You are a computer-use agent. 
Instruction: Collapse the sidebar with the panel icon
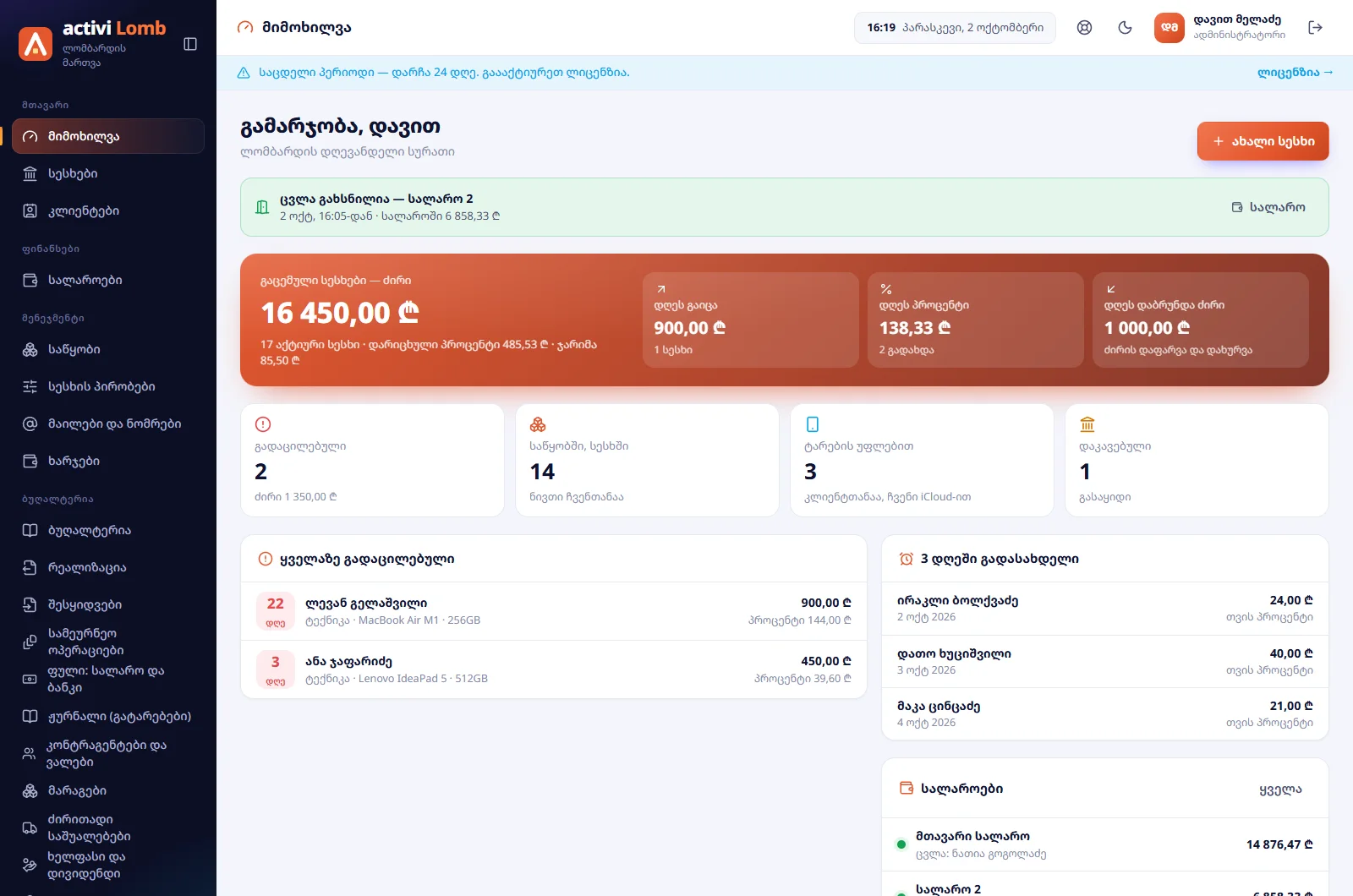190,44
